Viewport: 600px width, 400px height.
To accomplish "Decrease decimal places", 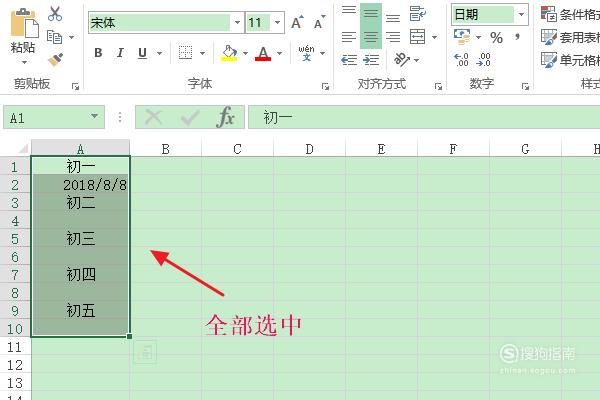I will click(x=484, y=60).
